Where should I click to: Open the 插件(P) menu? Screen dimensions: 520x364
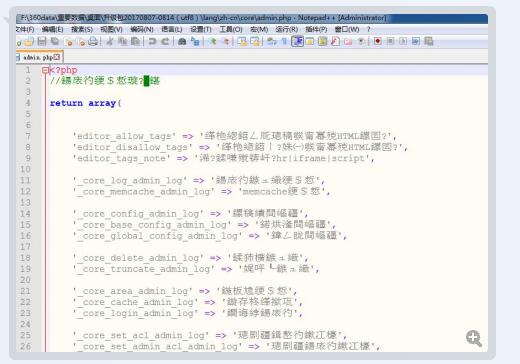coord(316,29)
